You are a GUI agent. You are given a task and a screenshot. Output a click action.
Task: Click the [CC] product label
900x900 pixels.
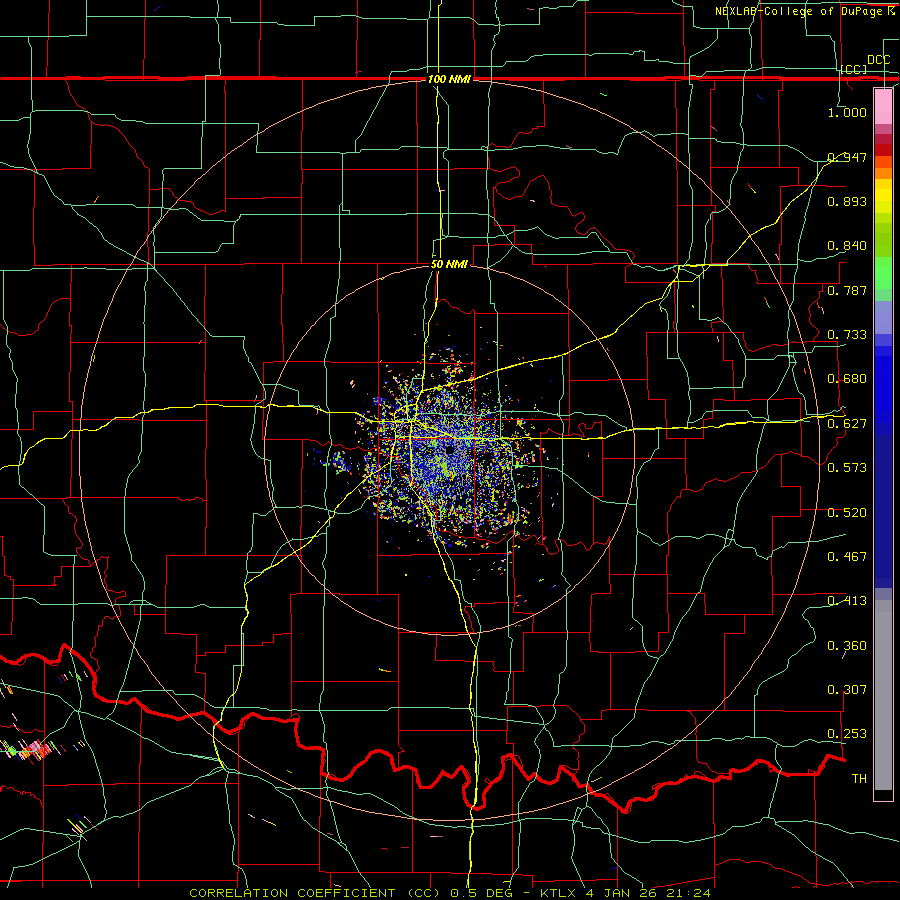click(x=854, y=69)
